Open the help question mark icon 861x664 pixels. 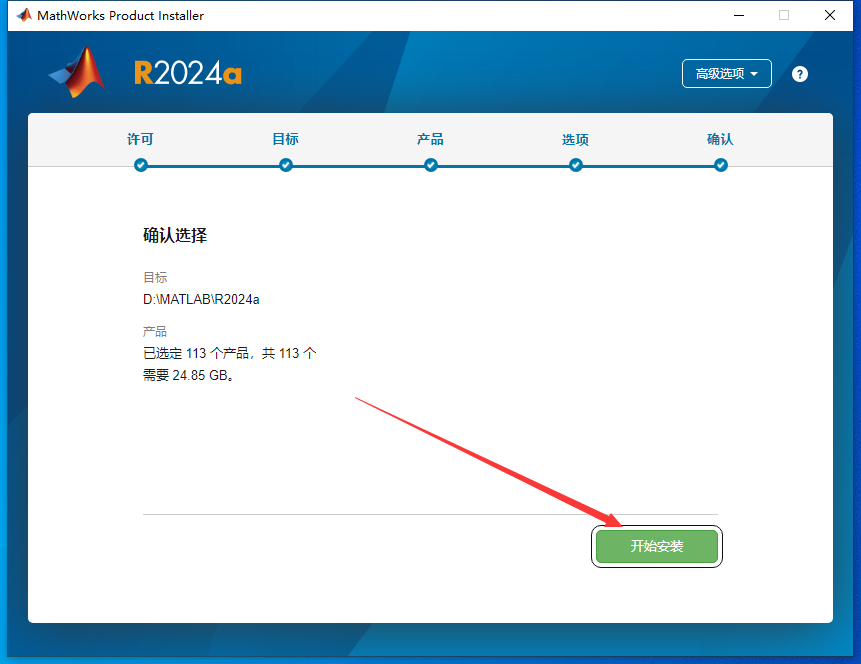799,73
